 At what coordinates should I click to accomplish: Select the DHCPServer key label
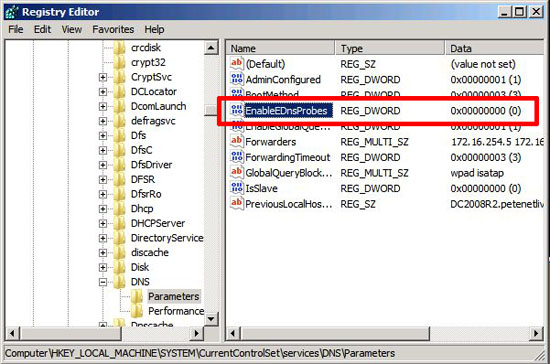click(158, 223)
